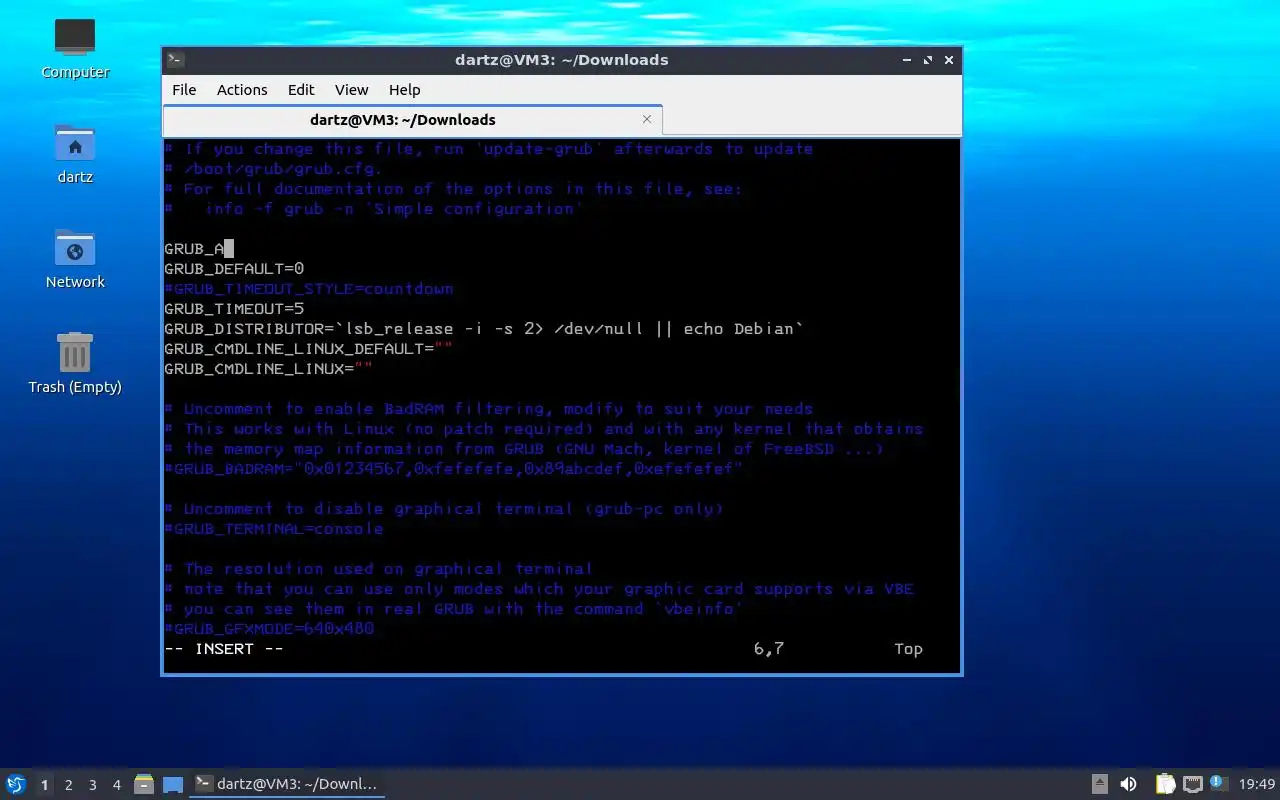The height and width of the screenshot is (800, 1280).
Task: Launch the file manager from the taskbar
Action: [144, 784]
